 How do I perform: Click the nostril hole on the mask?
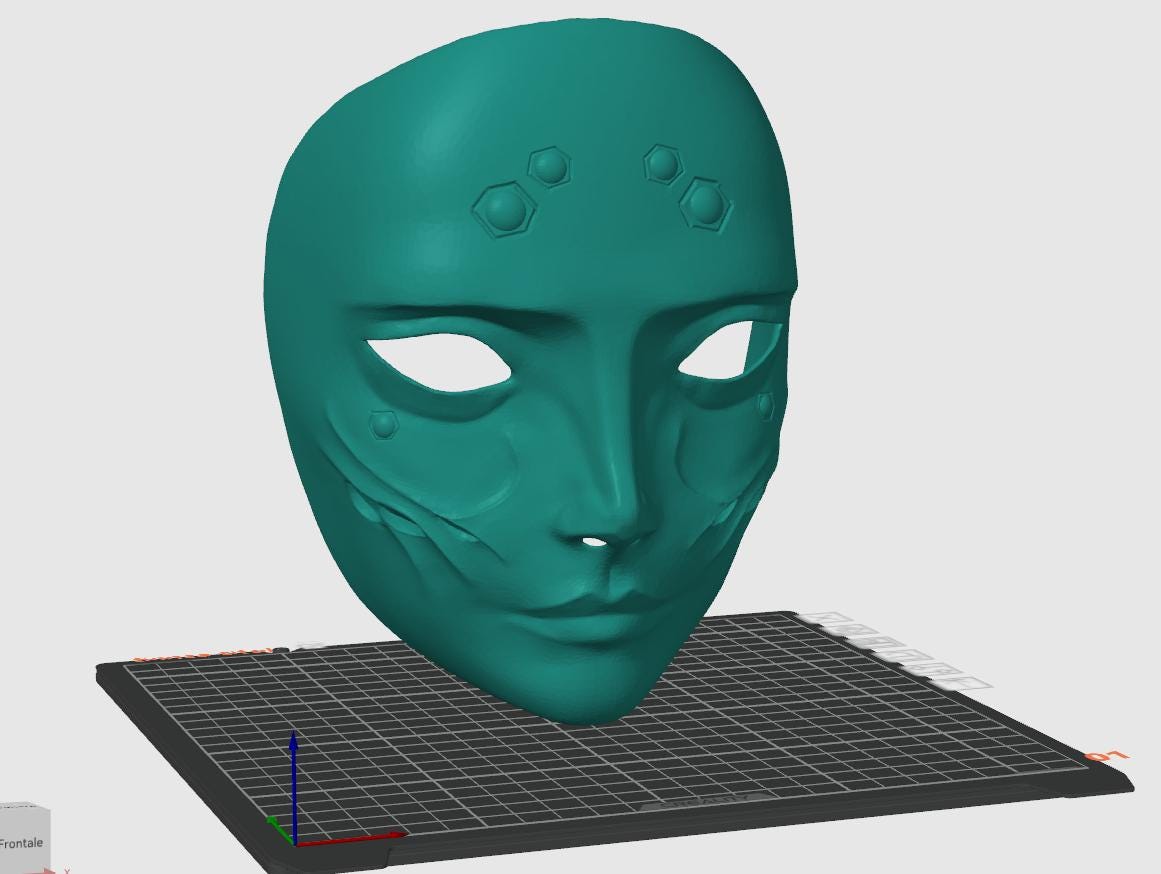593,542
